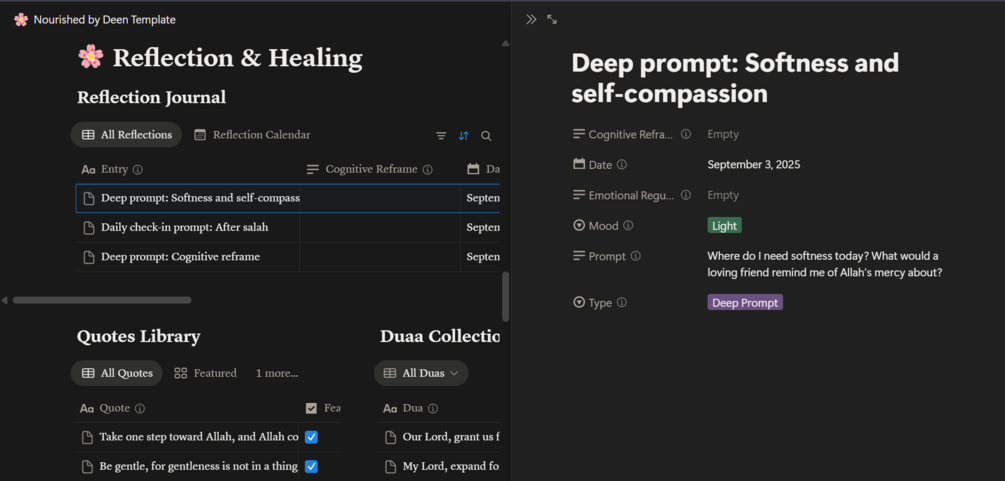Open the entry as full page
This screenshot has width=1005, height=481.
click(x=552, y=19)
